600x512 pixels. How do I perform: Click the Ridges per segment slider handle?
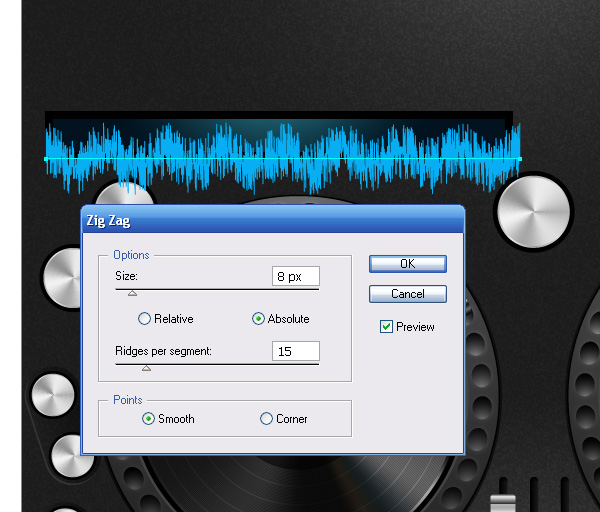[x=146, y=368]
